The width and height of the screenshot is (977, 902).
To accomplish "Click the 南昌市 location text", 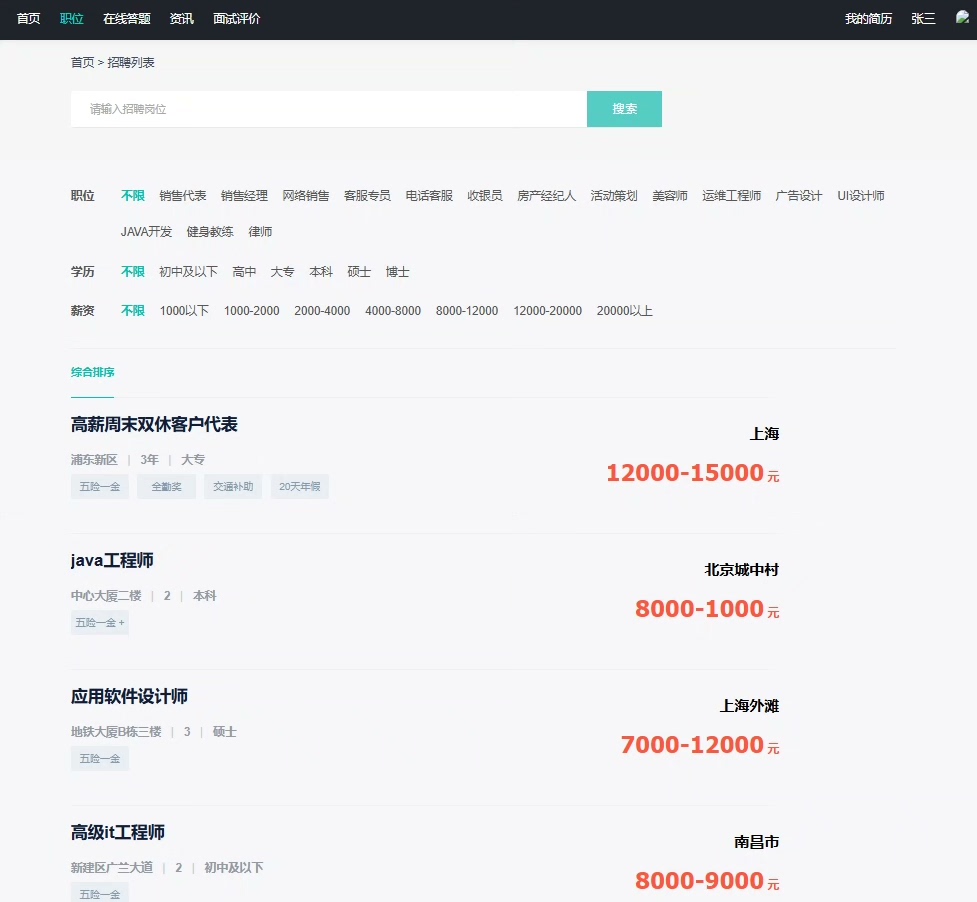I will click(756, 842).
